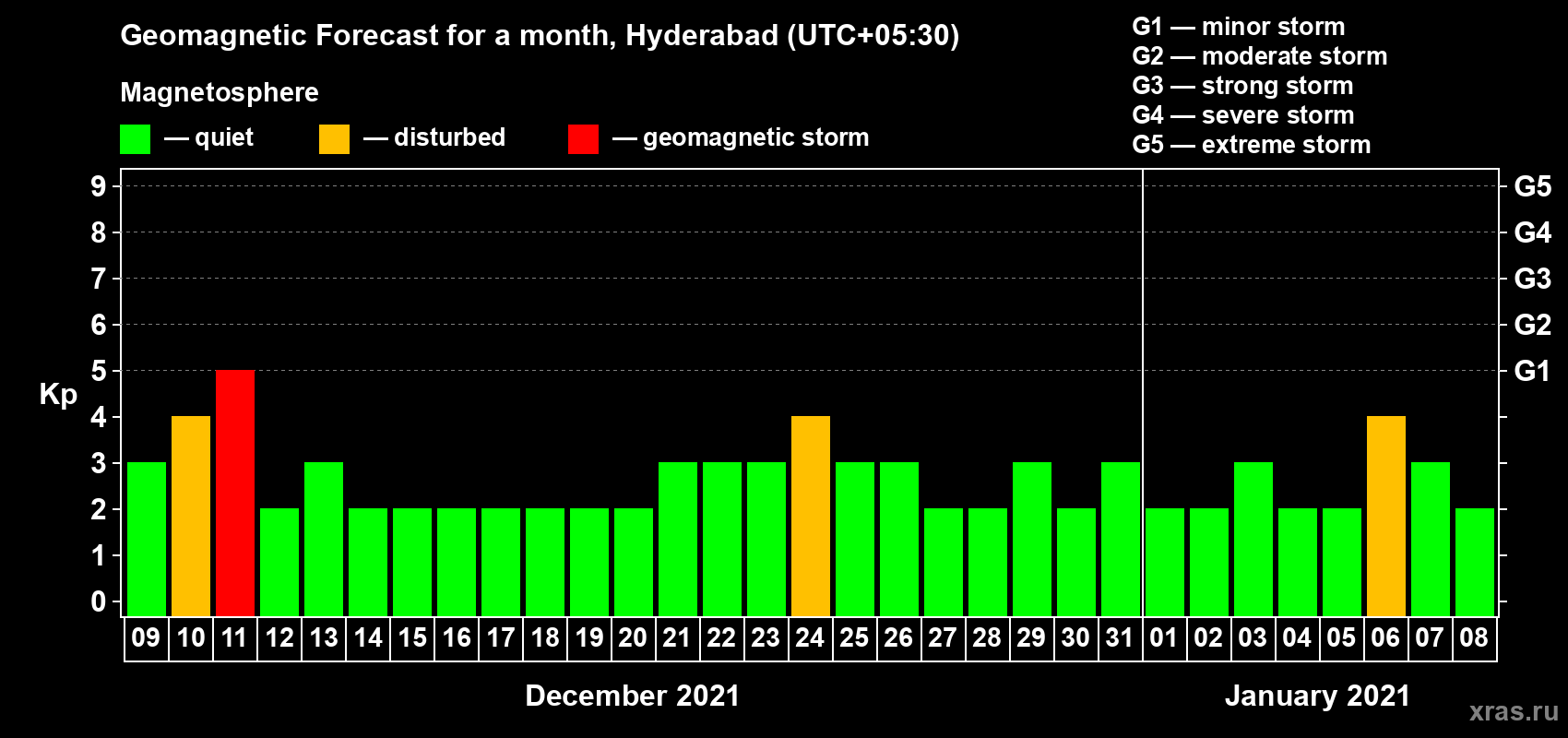Click 'G1 — minor storm' legend text

pos(1239,27)
